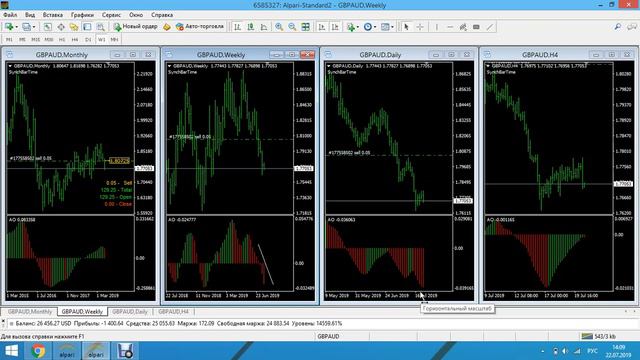640x360 pixels.
Task: Click the chat bubbles icon at top right
Action: [x=632, y=27]
